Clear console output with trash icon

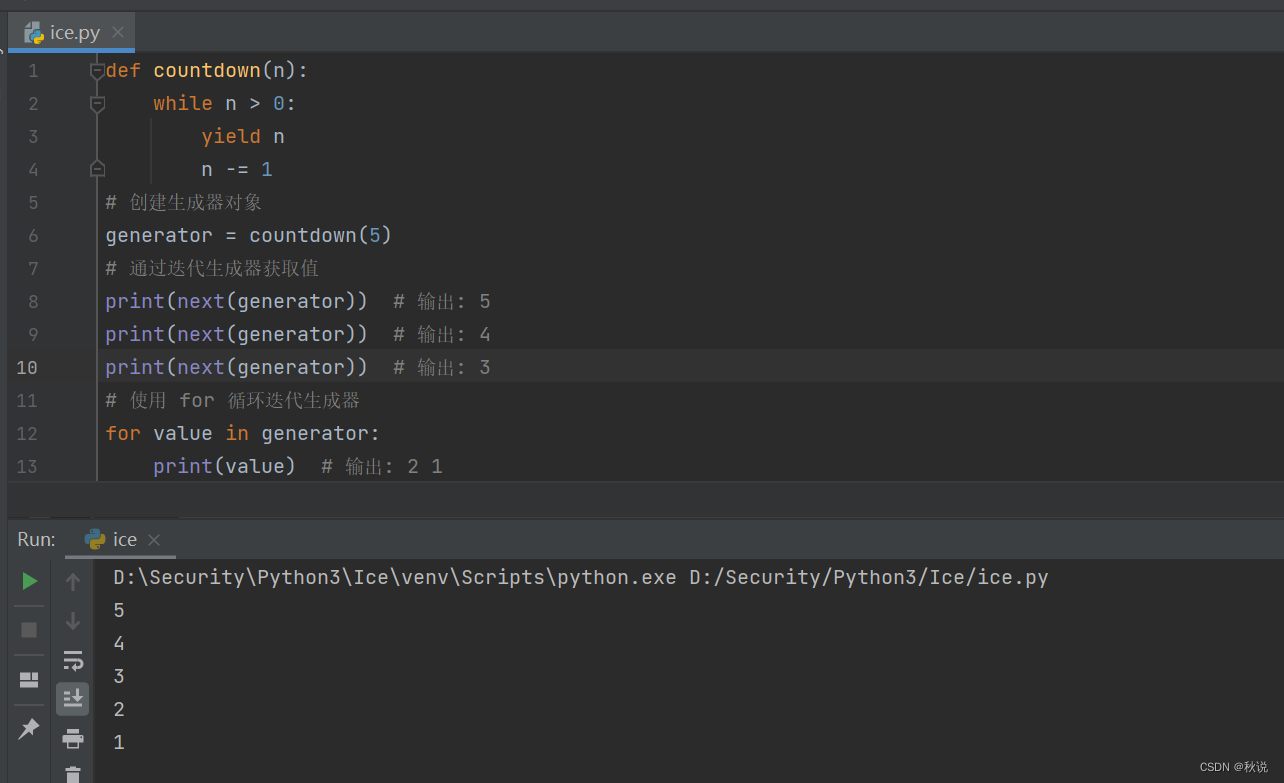[x=73, y=774]
